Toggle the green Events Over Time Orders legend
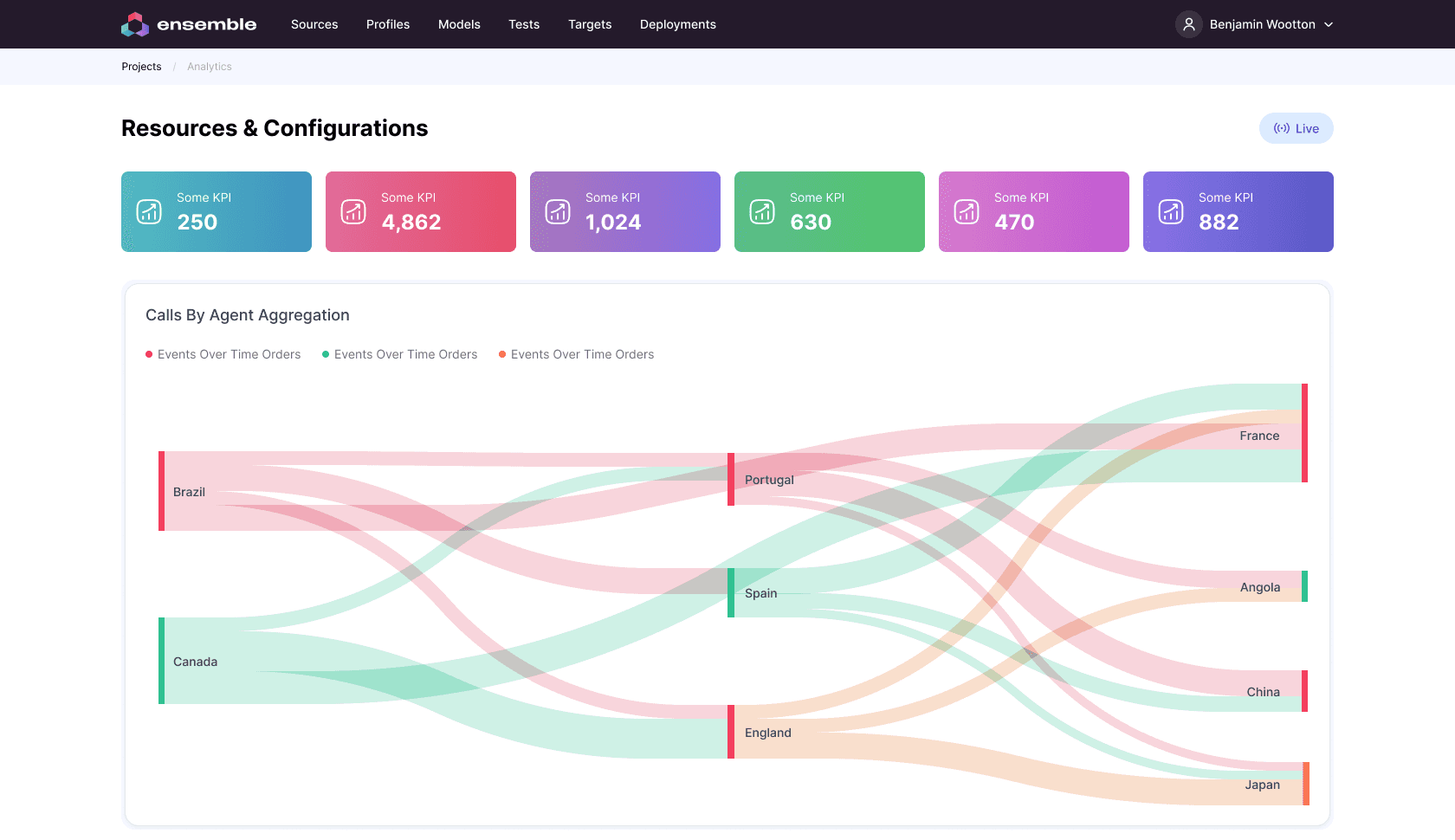 click(400, 354)
